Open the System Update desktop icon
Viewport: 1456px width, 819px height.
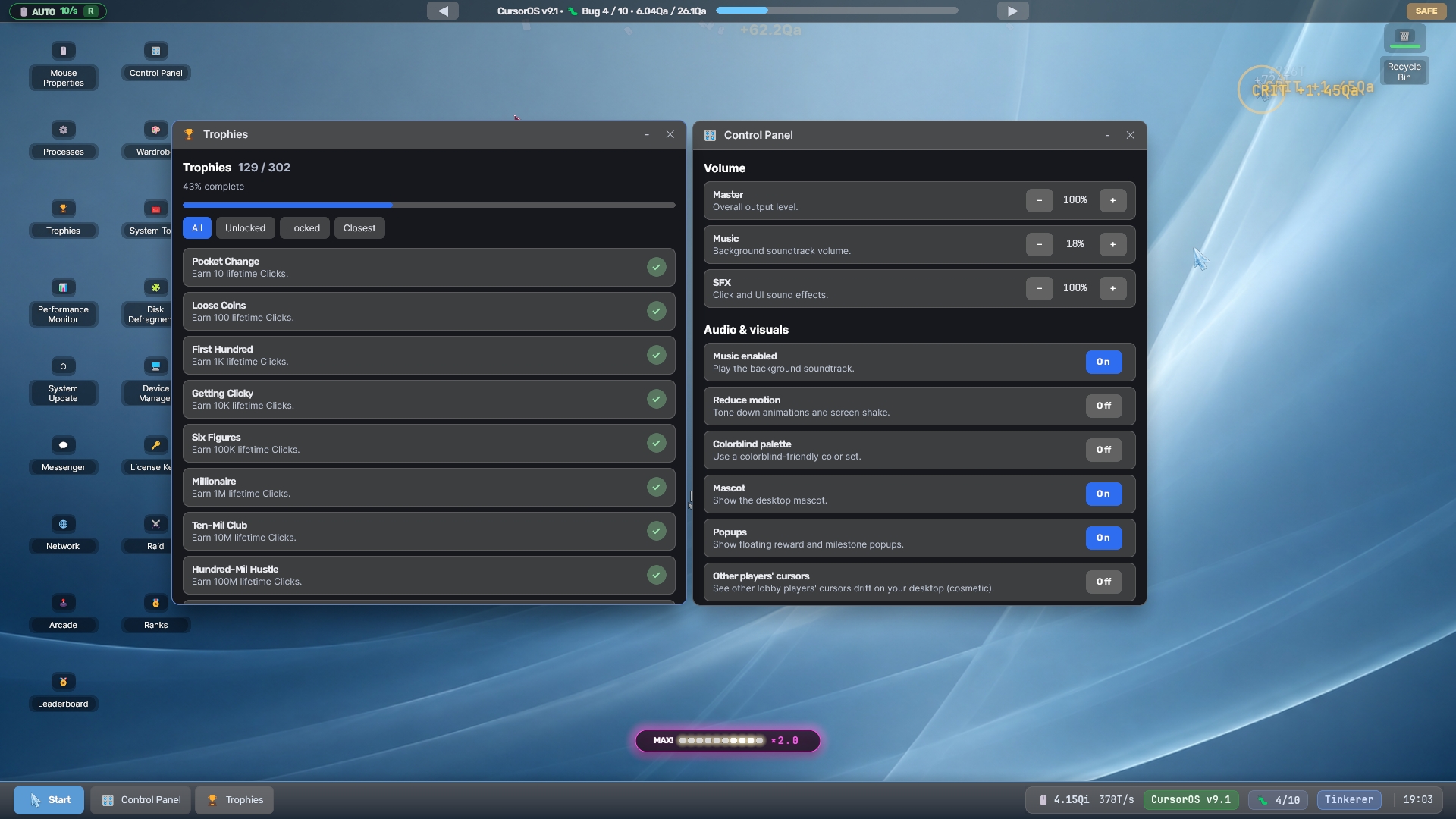click(x=64, y=381)
